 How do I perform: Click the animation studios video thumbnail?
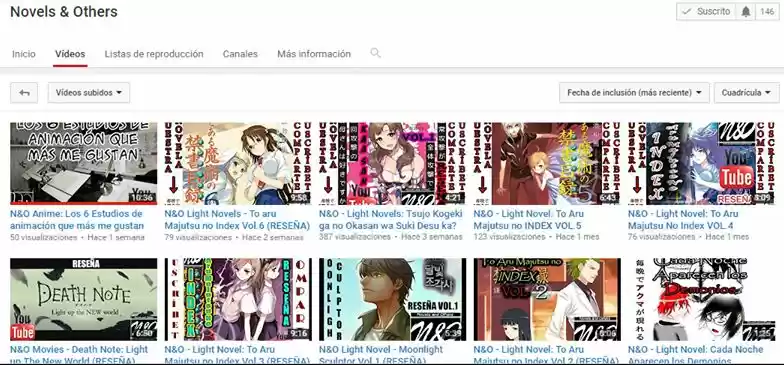point(84,164)
